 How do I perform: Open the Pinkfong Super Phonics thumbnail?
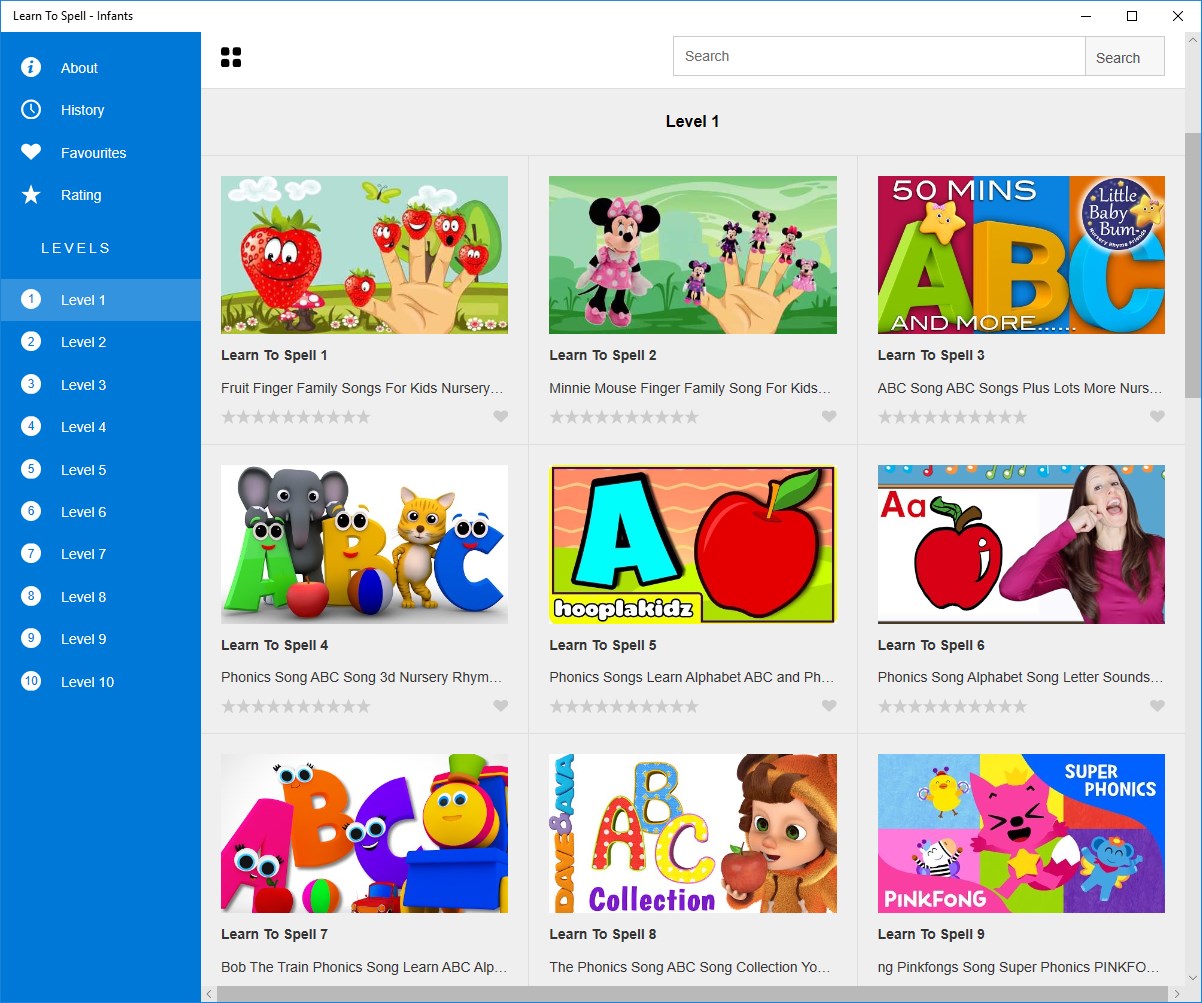pos(1021,833)
